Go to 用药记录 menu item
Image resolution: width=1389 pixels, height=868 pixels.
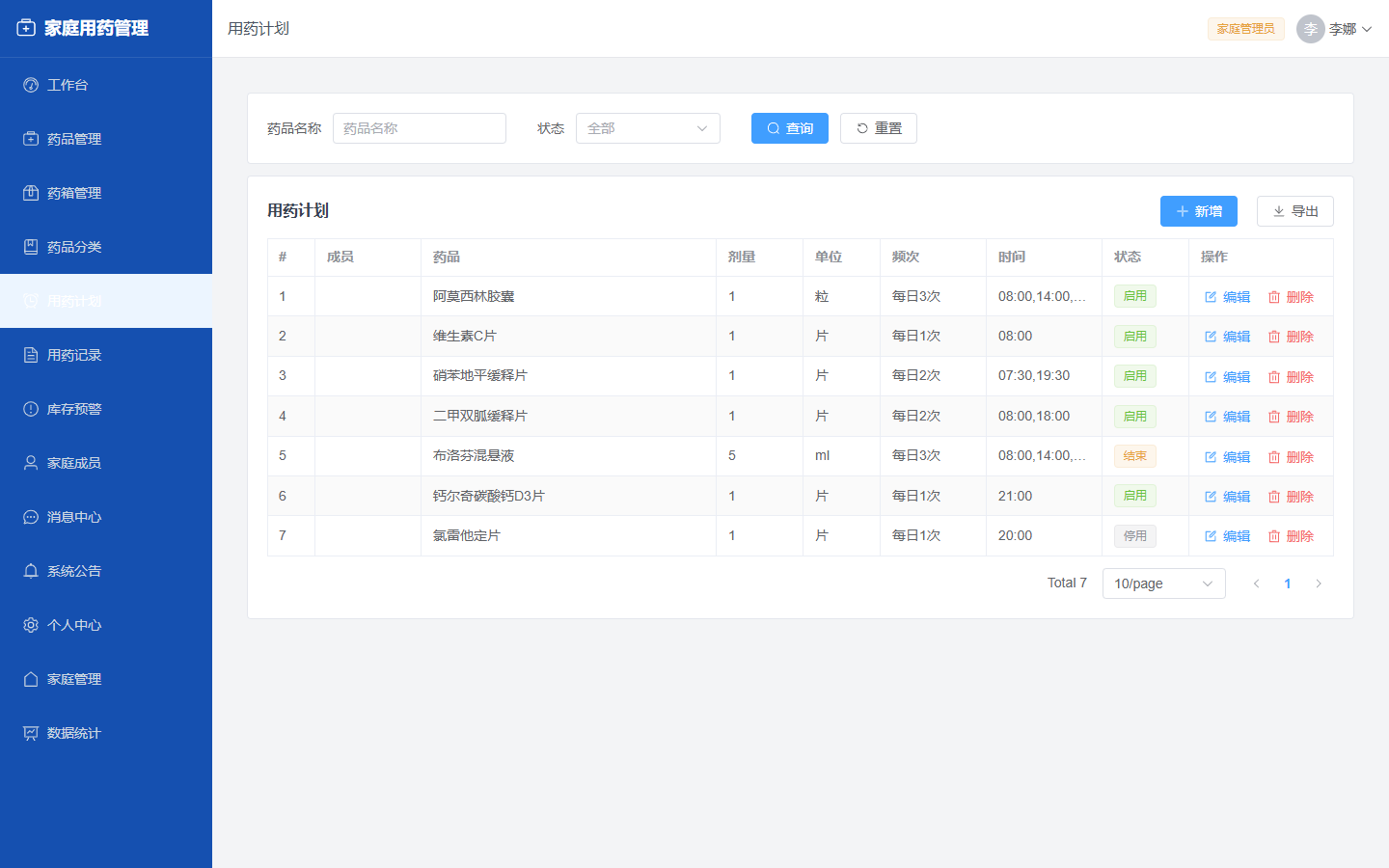106,355
